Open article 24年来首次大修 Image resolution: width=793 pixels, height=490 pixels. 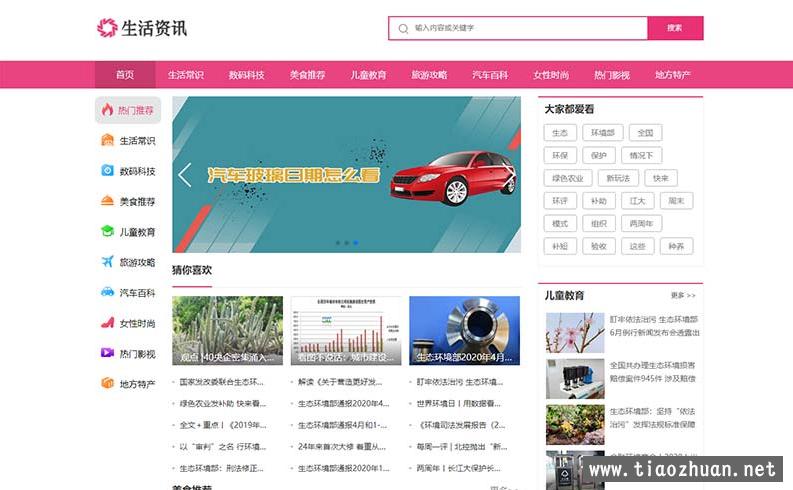[x=342, y=447]
